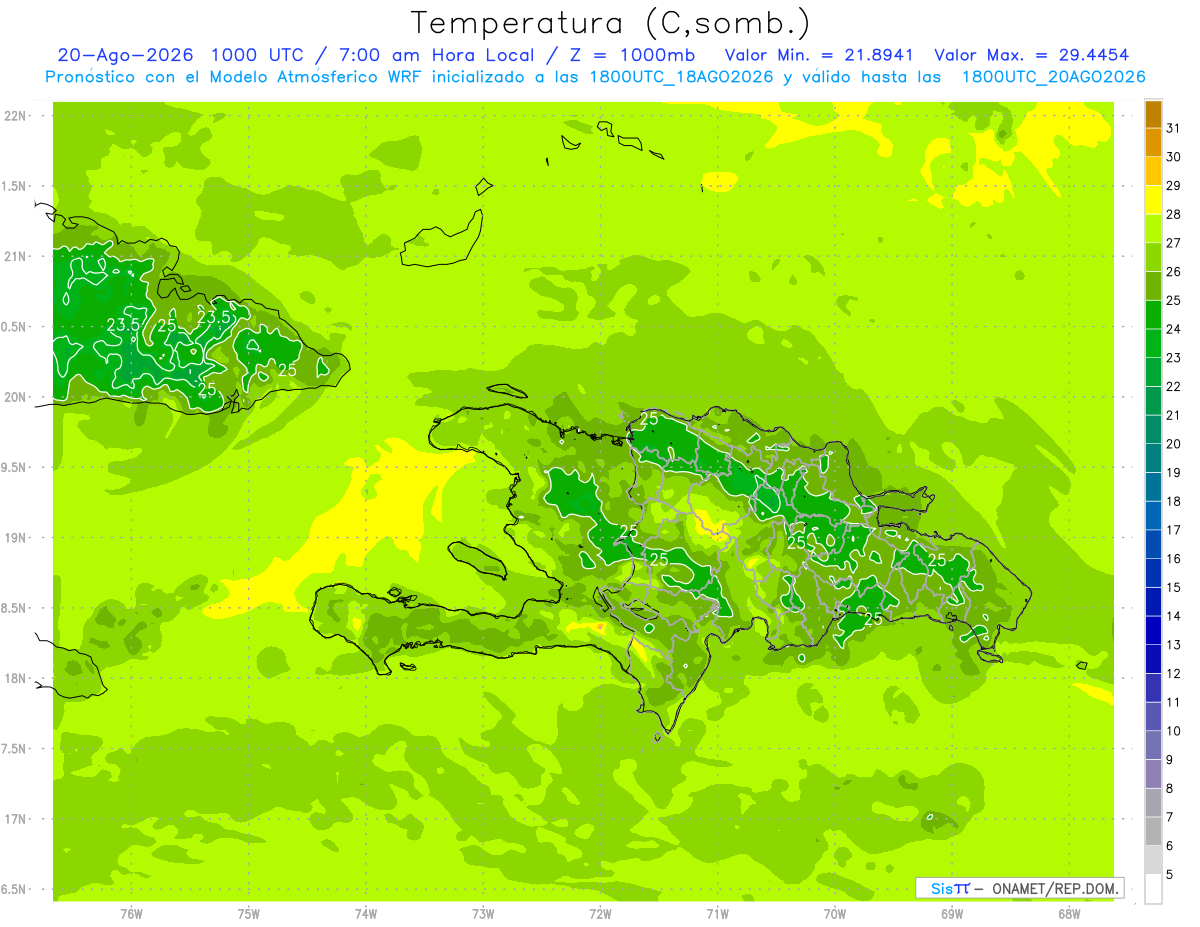Click the '75W' longitude axis label
This screenshot has width=1200, height=927.
(x=249, y=913)
